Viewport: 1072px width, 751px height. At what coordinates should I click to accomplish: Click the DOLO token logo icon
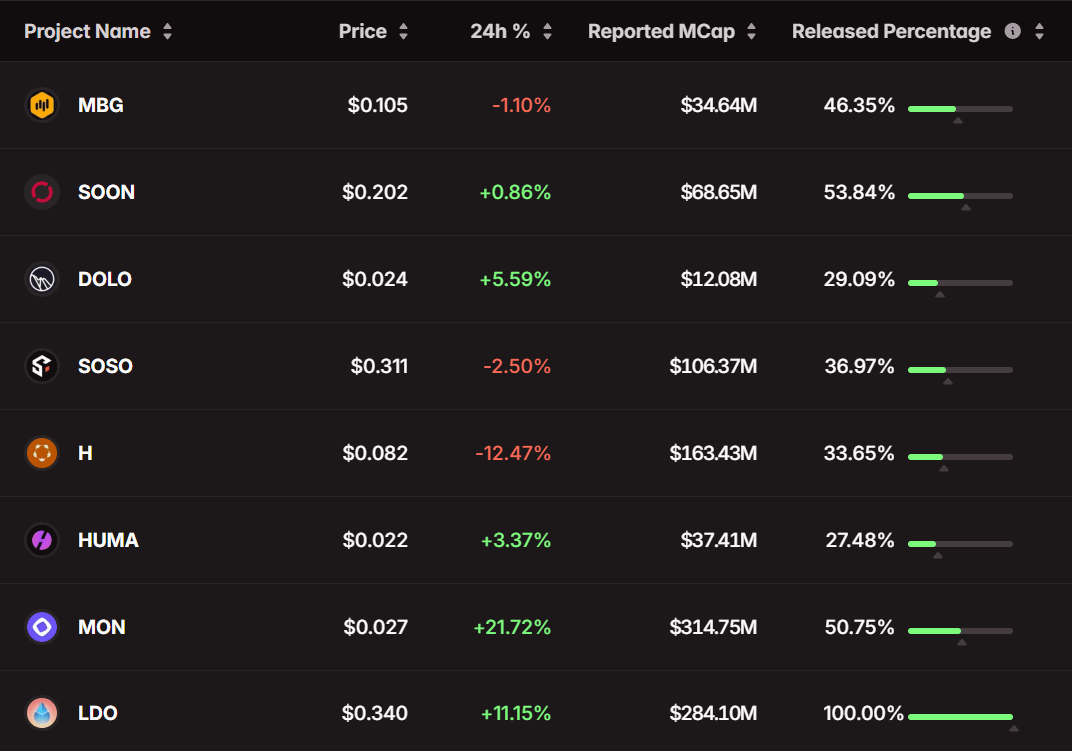tap(42, 279)
